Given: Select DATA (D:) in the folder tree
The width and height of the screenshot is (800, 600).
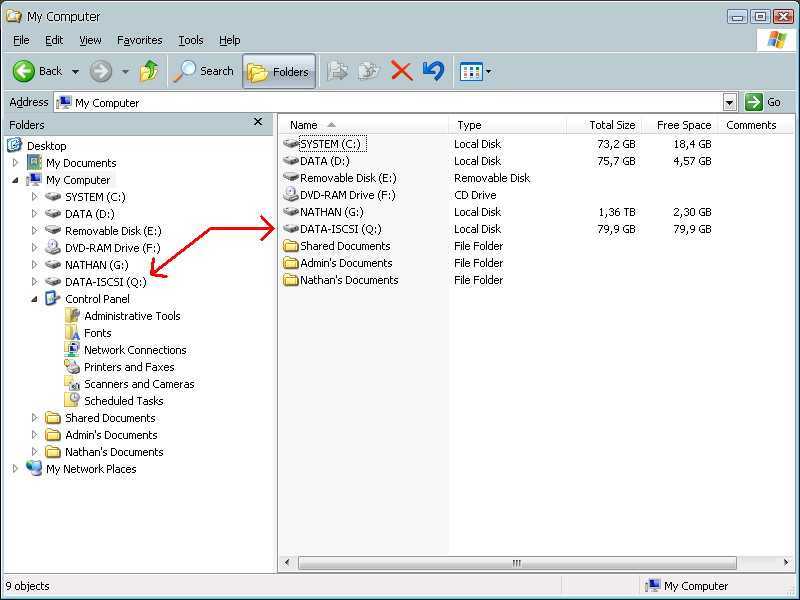Looking at the screenshot, I should coord(90,214).
